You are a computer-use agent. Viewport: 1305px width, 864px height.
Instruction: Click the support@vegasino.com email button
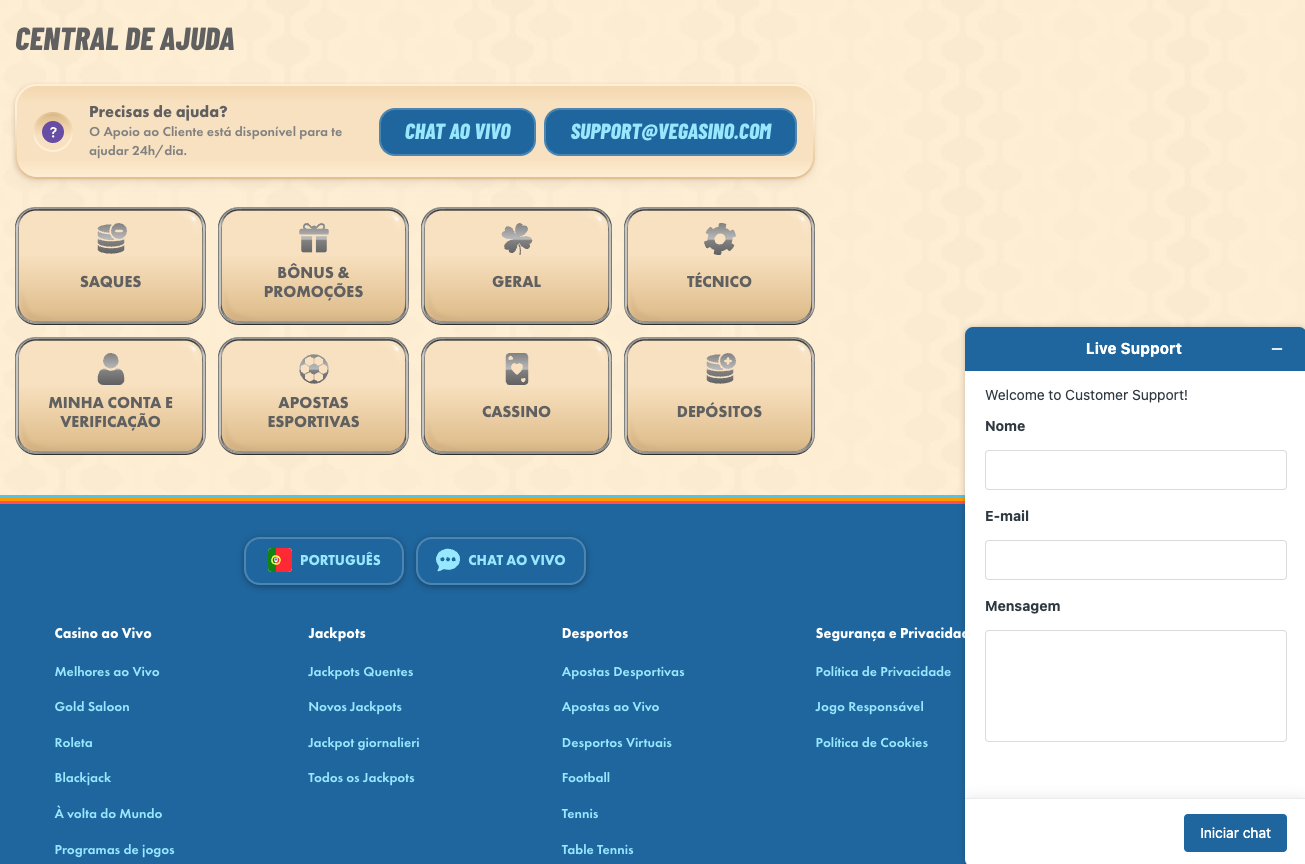click(670, 132)
